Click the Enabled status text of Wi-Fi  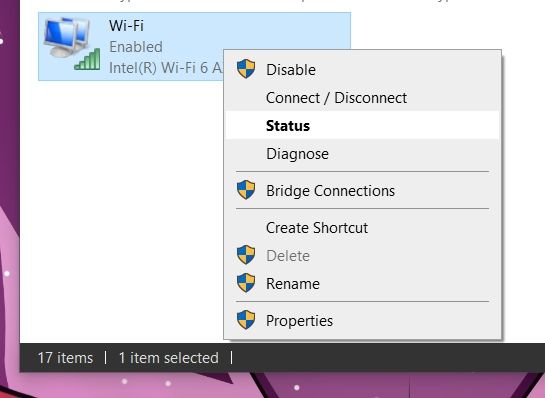pos(136,47)
